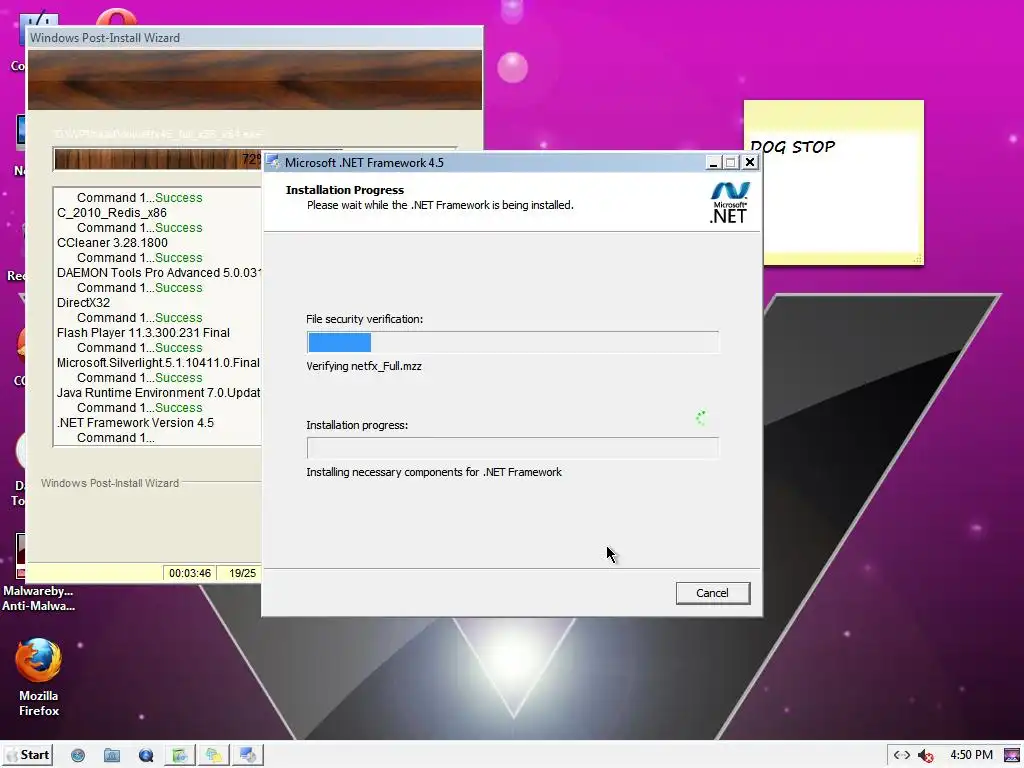Click the DOG STOP sticky note
The height and width of the screenshot is (768, 1024).
[x=833, y=183]
